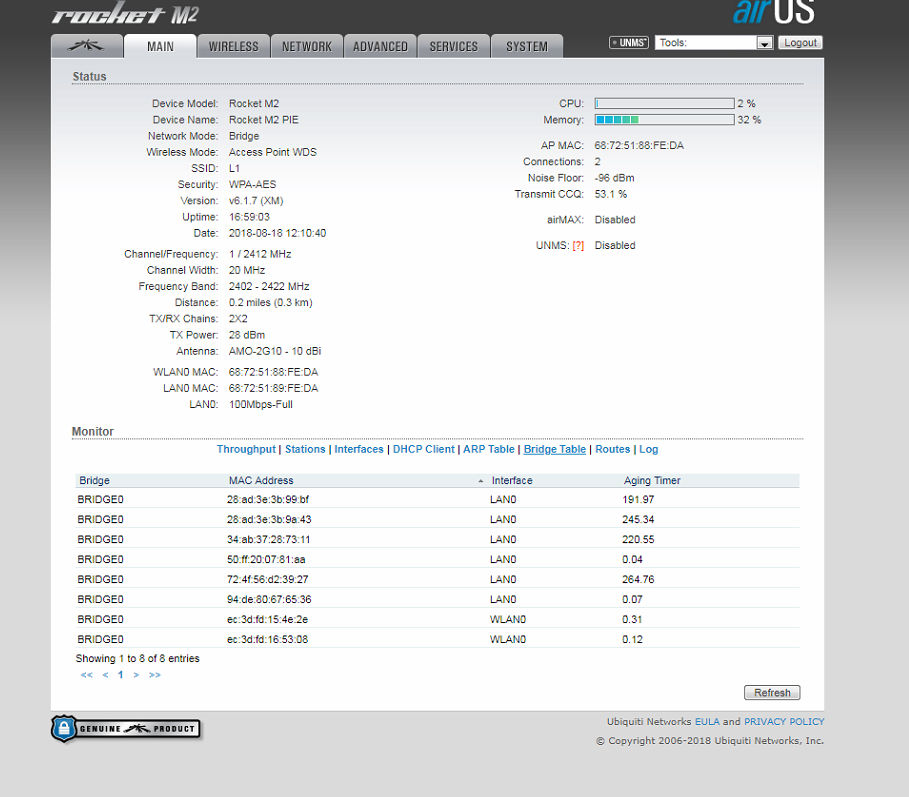Select MAC 94:de:80:67:65:36 cell
This screenshot has height=797, width=909.
click(x=269, y=599)
